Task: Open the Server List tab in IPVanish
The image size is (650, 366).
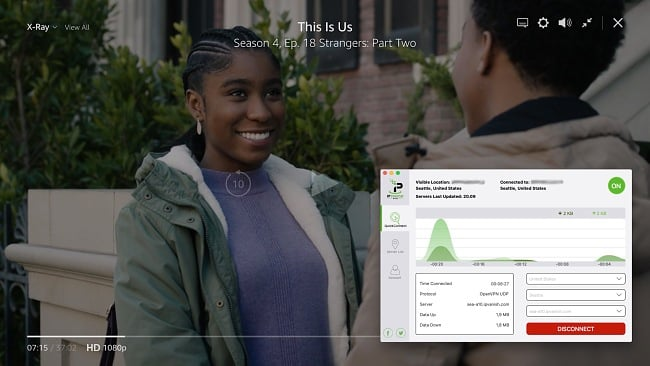Action: click(x=395, y=246)
